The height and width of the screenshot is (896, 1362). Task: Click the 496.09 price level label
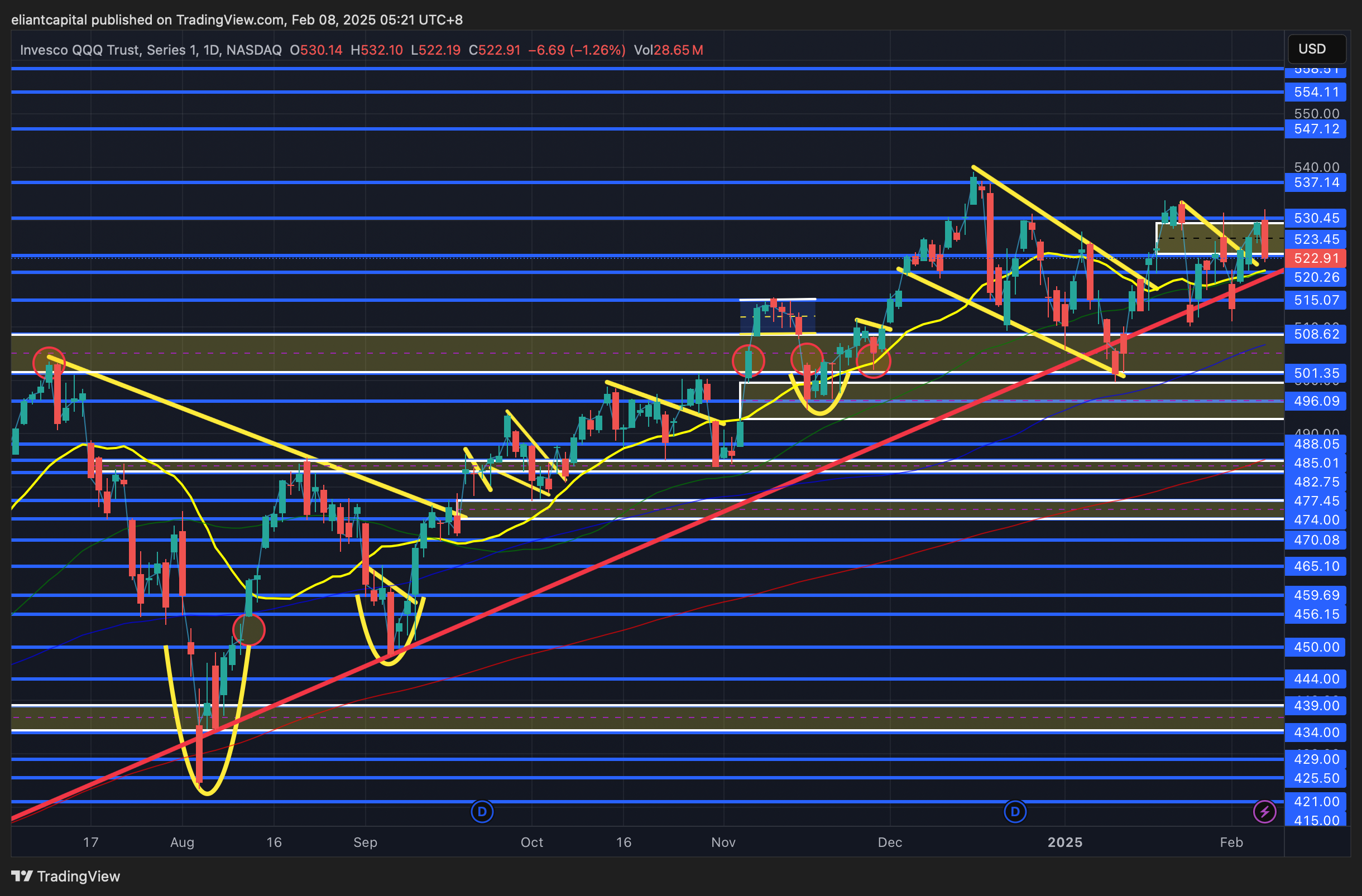[x=1316, y=401]
